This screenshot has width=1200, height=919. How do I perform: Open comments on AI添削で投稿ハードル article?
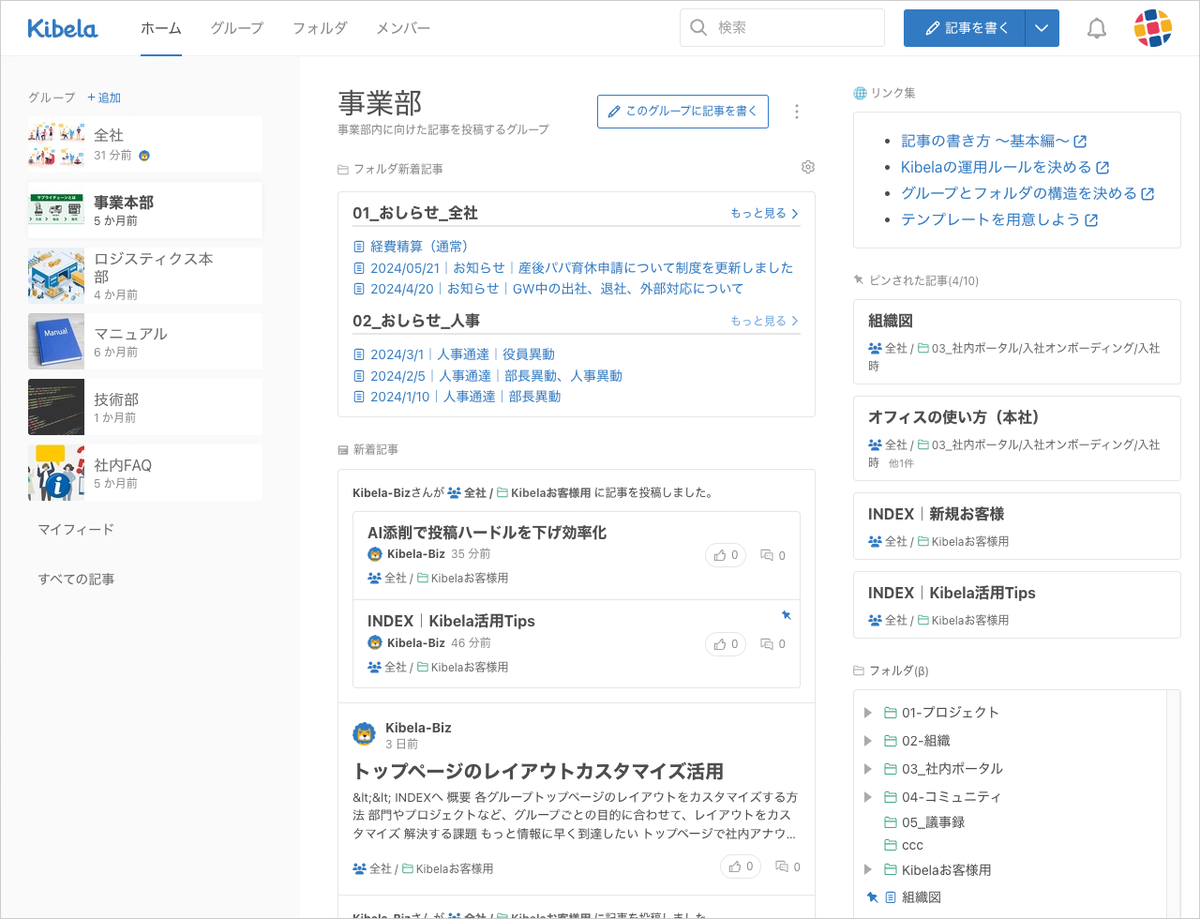[773, 555]
